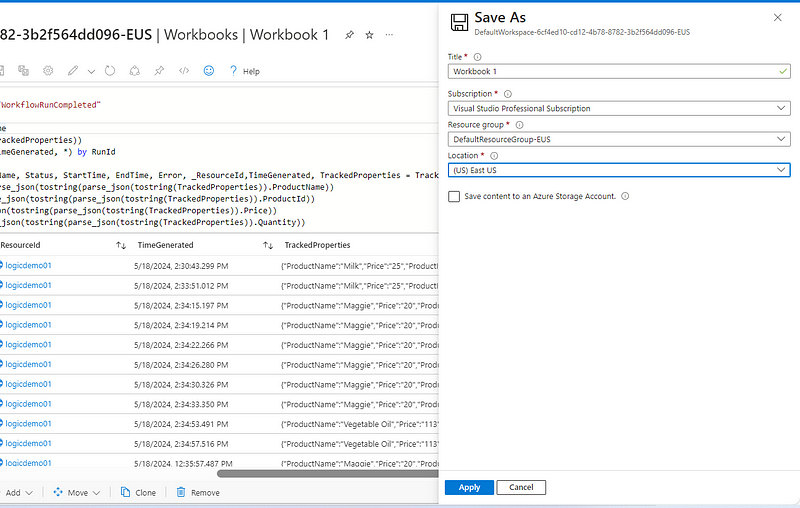Open logicdemo01 link in the 2:33:51.012 PM row
Image resolution: width=800 pixels, height=508 pixels.
click(28, 286)
